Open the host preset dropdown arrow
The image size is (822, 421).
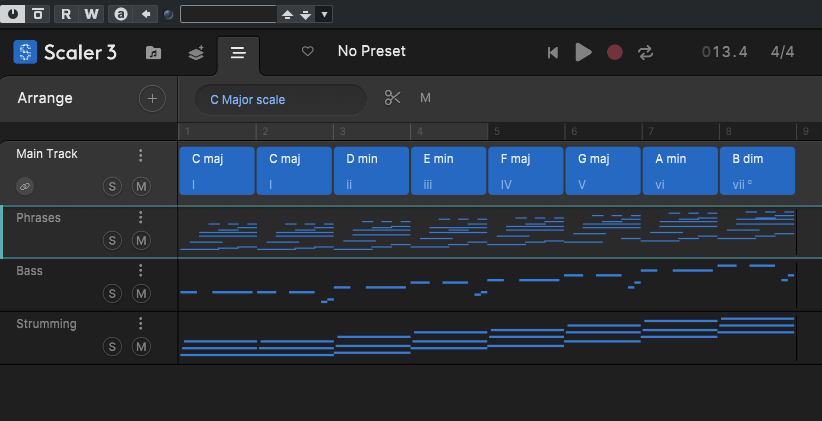(x=325, y=14)
